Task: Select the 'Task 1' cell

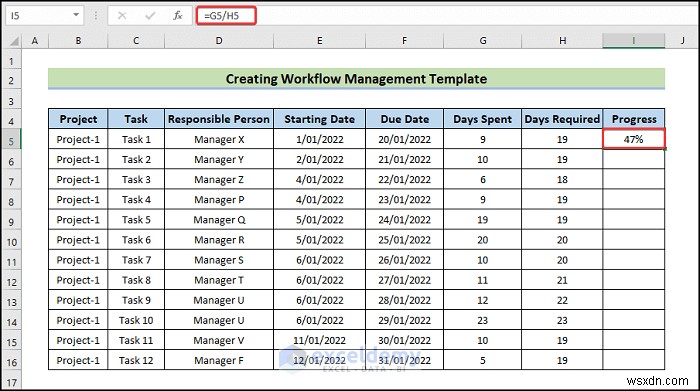Action: (x=136, y=139)
